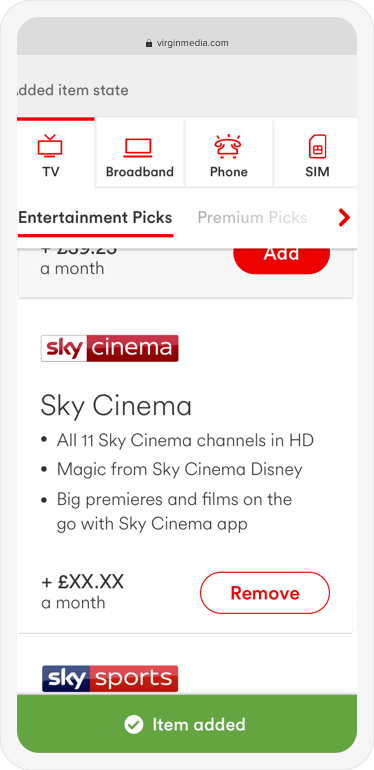Click the padlock icon in address bar
The height and width of the screenshot is (770, 374).
coord(149,43)
